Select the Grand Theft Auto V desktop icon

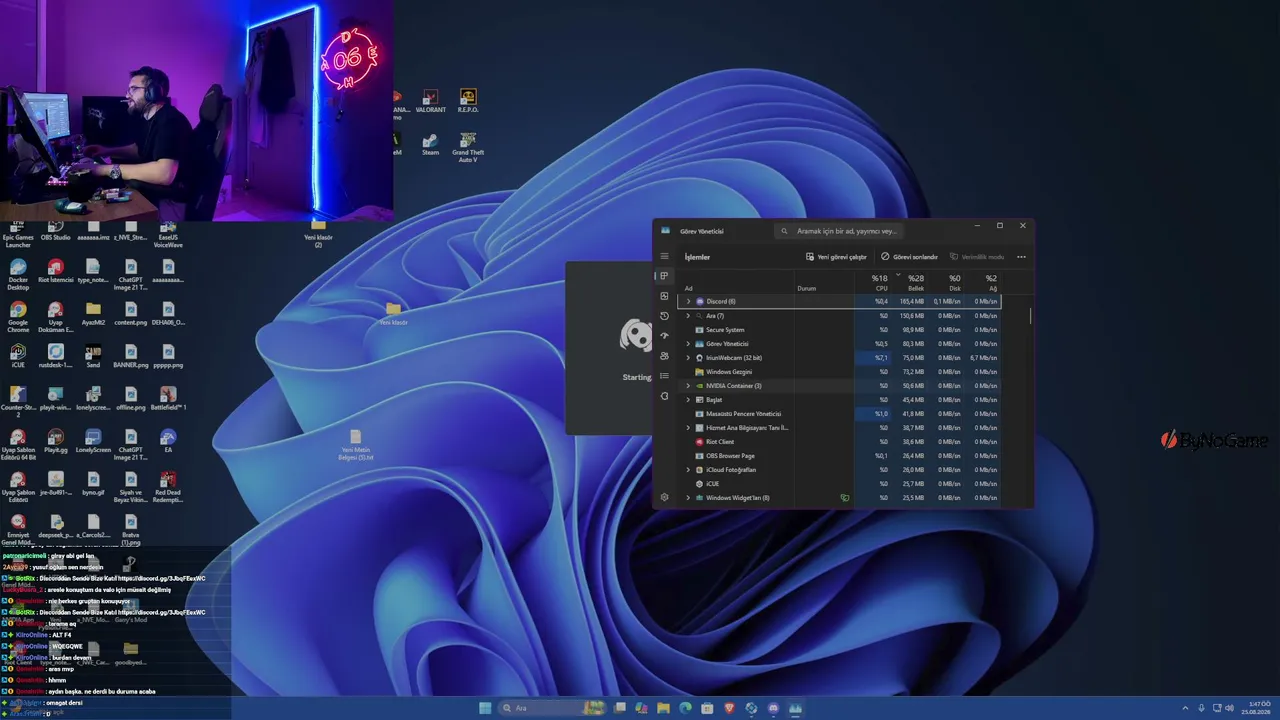click(x=468, y=148)
